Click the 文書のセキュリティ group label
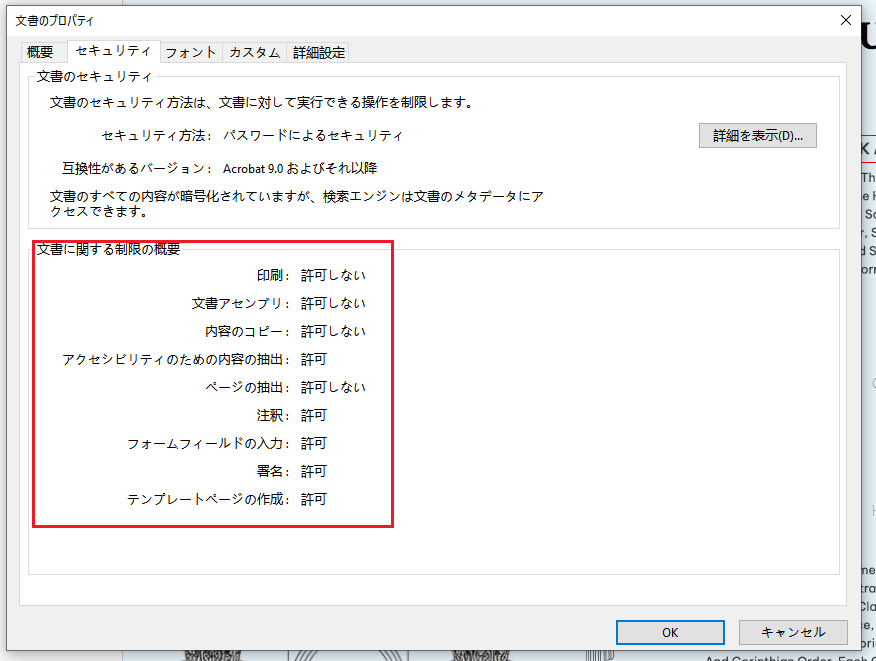This screenshot has height=661, width=876. (x=94, y=77)
